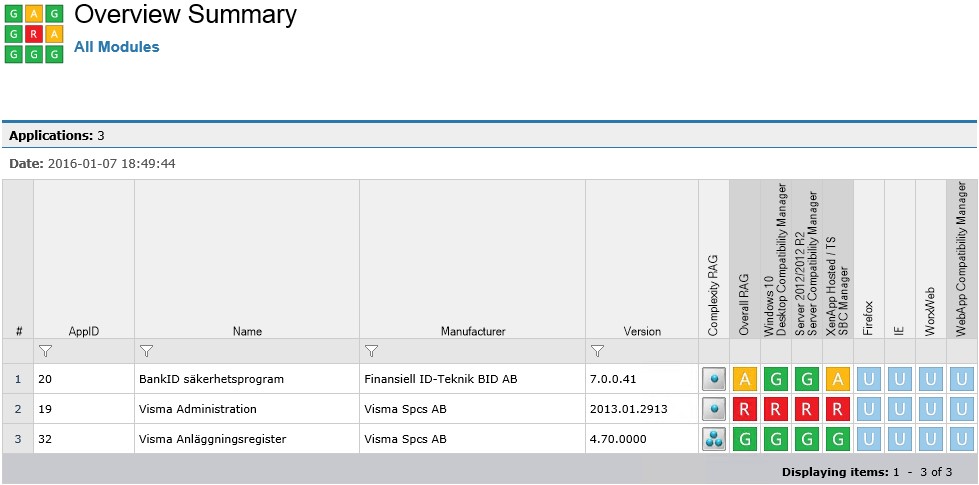Open the AppID column filter
This screenshot has width=979, height=485.
coord(45,351)
